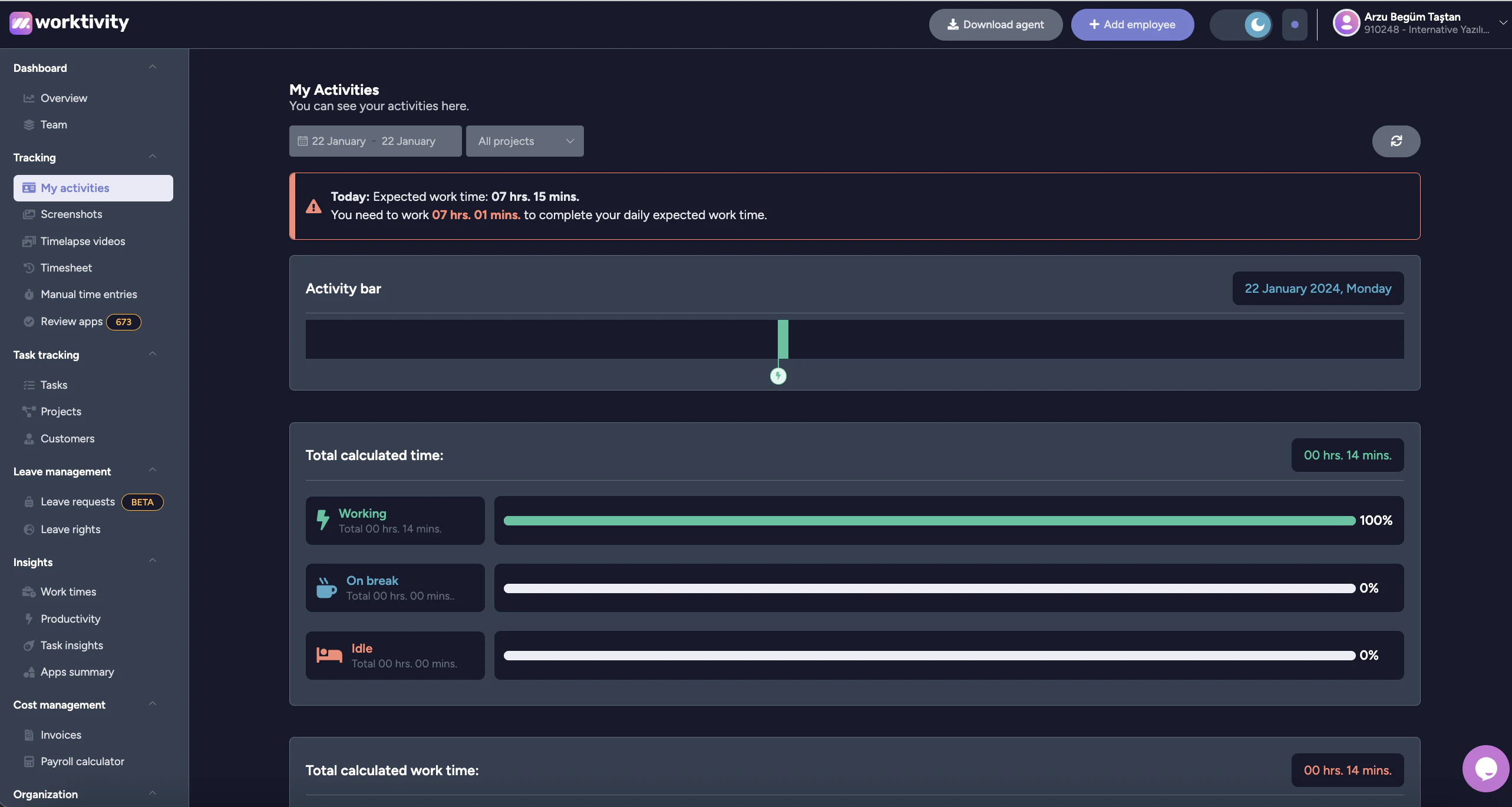
Task: Click the Add employee button
Action: coord(1132,24)
